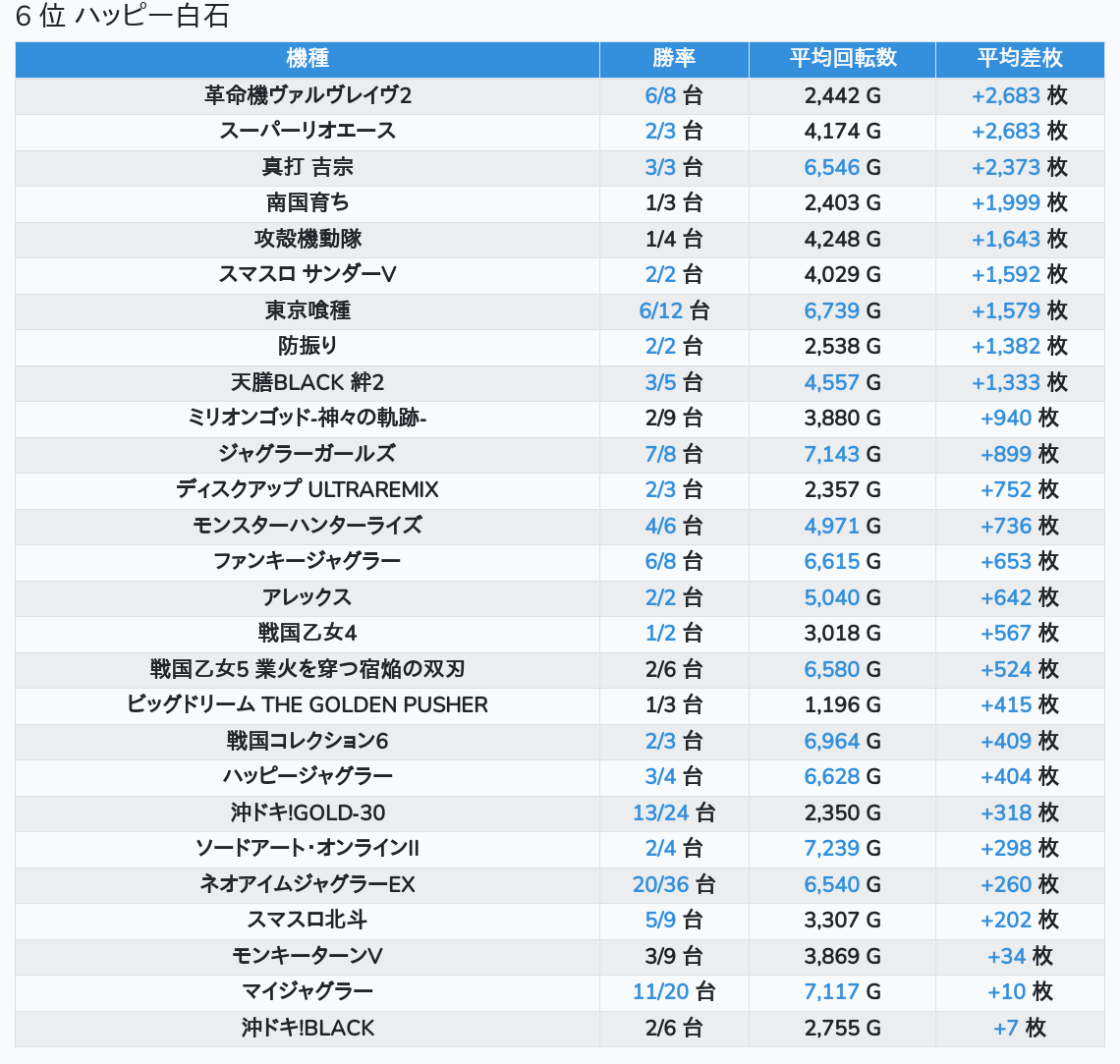Screen dimensions: 1120x1064
Task: Select ビッグドリーム THE GOLDEN PUSHER row name
Action: click(x=308, y=704)
